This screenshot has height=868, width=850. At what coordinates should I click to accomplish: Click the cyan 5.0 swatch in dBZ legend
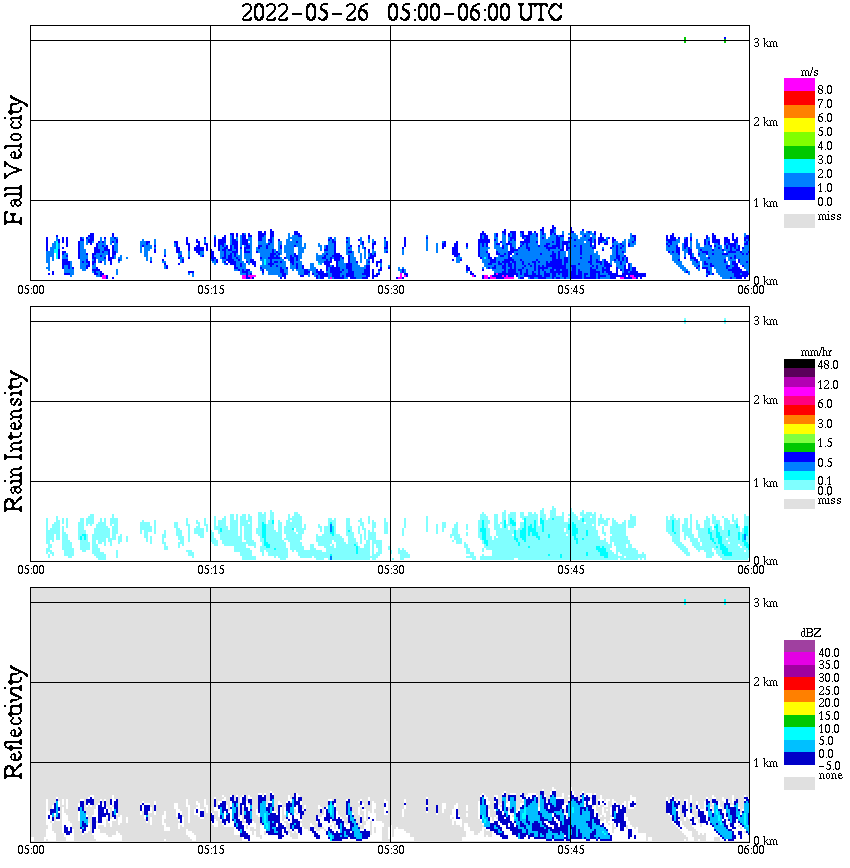click(x=799, y=734)
